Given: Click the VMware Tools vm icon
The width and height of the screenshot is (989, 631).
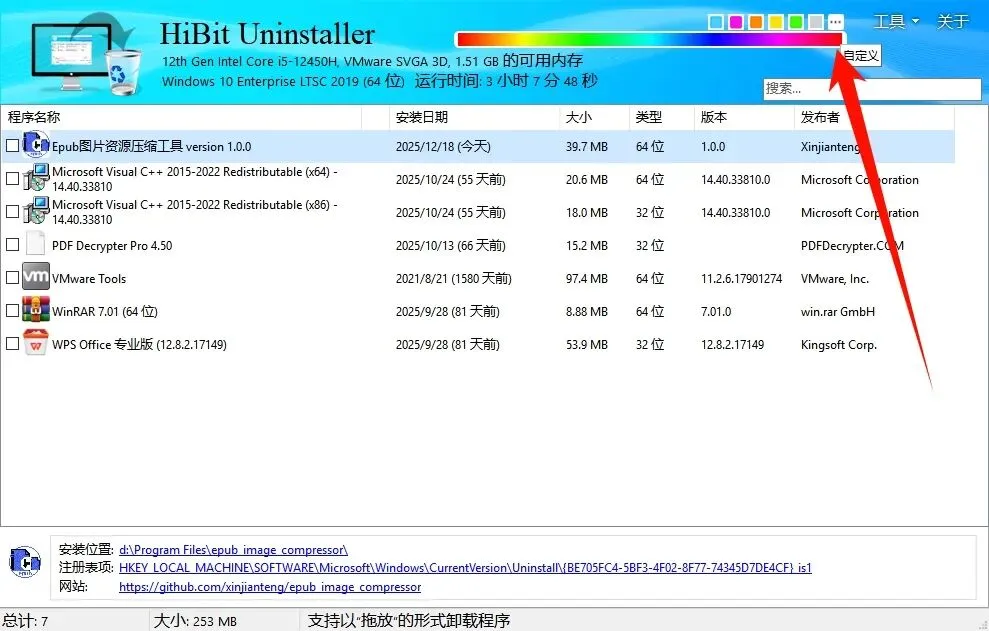Looking at the screenshot, I should click(x=36, y=277).
